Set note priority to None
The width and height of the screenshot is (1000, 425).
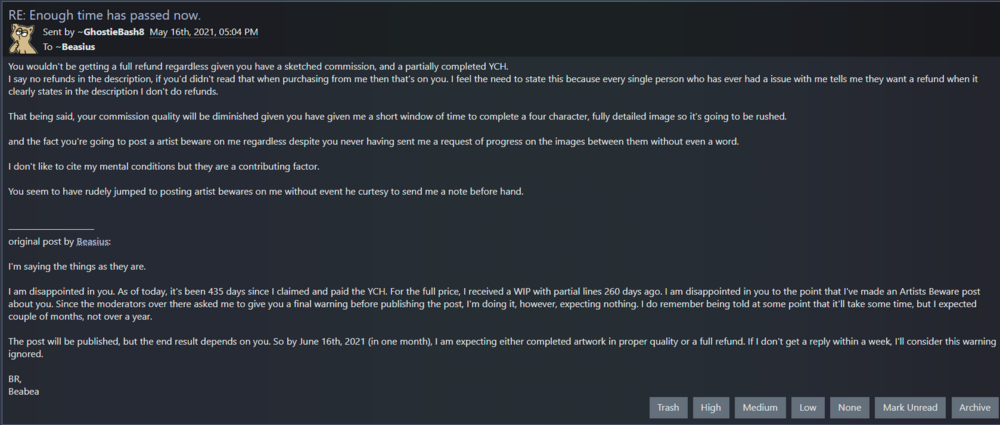point(849,408)
